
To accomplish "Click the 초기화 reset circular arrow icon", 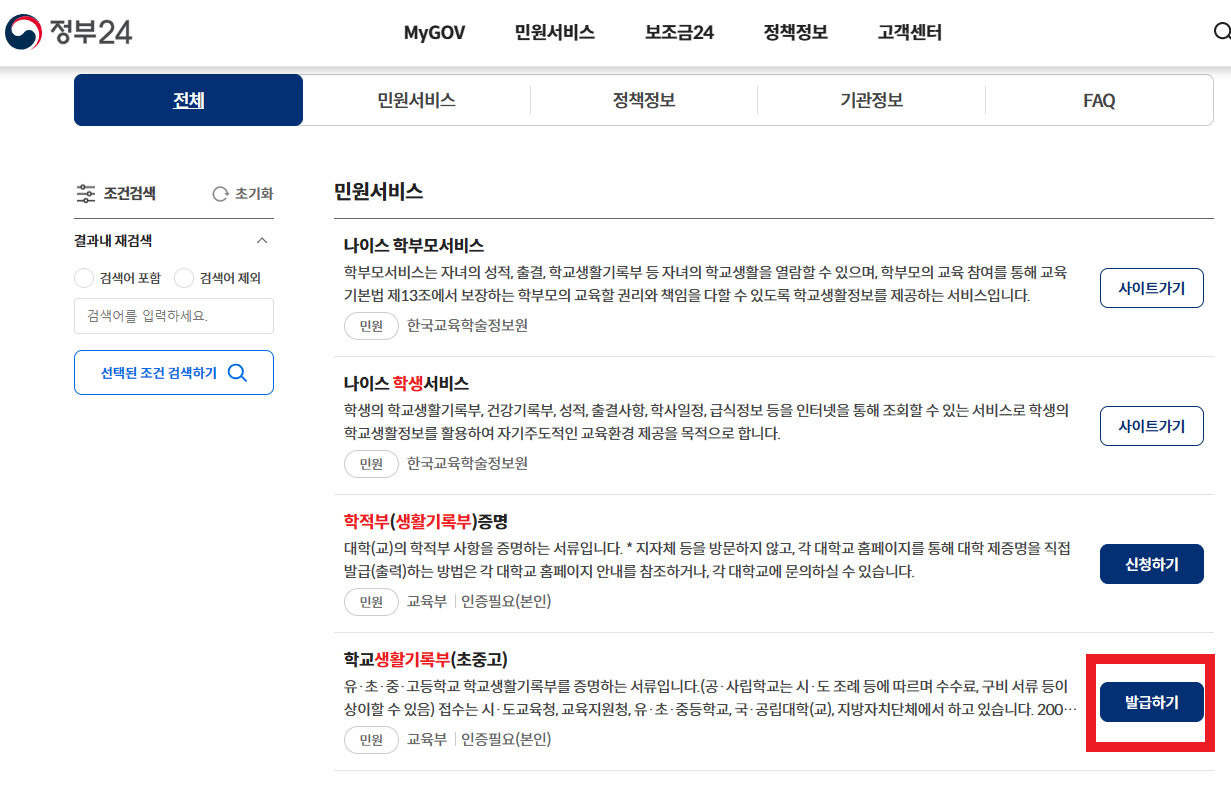I will [221, 194].
